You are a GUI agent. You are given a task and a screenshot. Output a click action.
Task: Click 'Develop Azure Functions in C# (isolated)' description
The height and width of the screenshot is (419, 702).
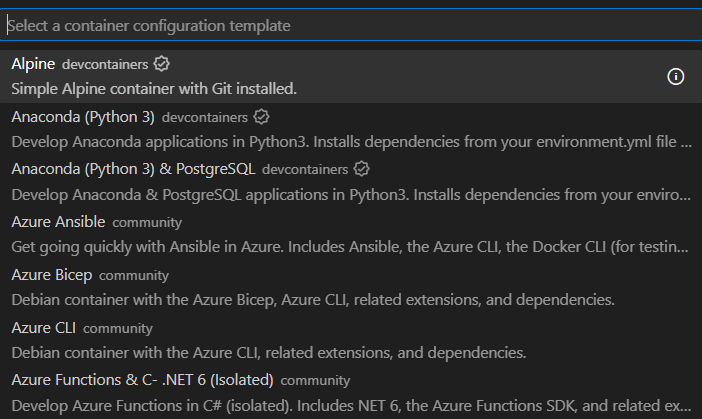(x=351, y=406)
